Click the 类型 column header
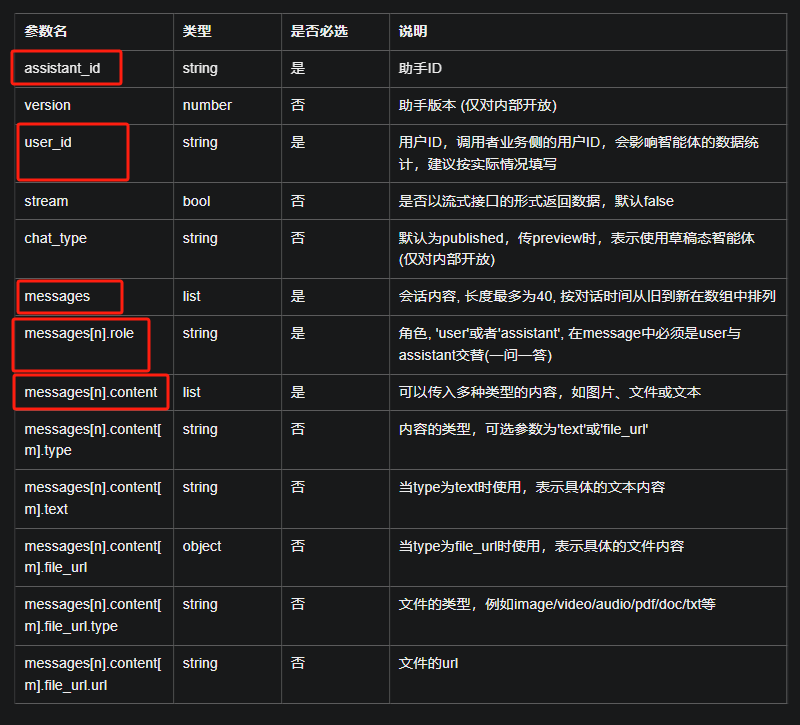The width and height of the screenshot is (800, 725). pyautogui.click(x=197, y=31)
